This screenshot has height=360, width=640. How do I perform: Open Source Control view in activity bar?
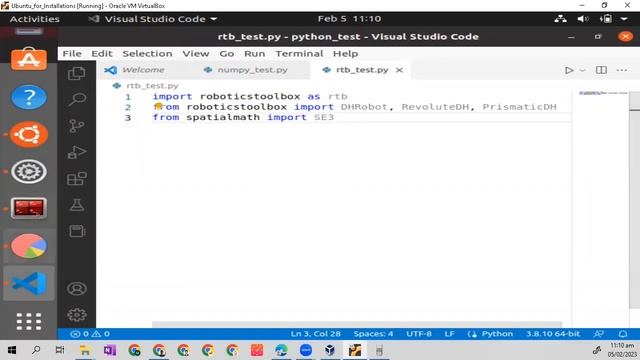click(x=77, y=126)
